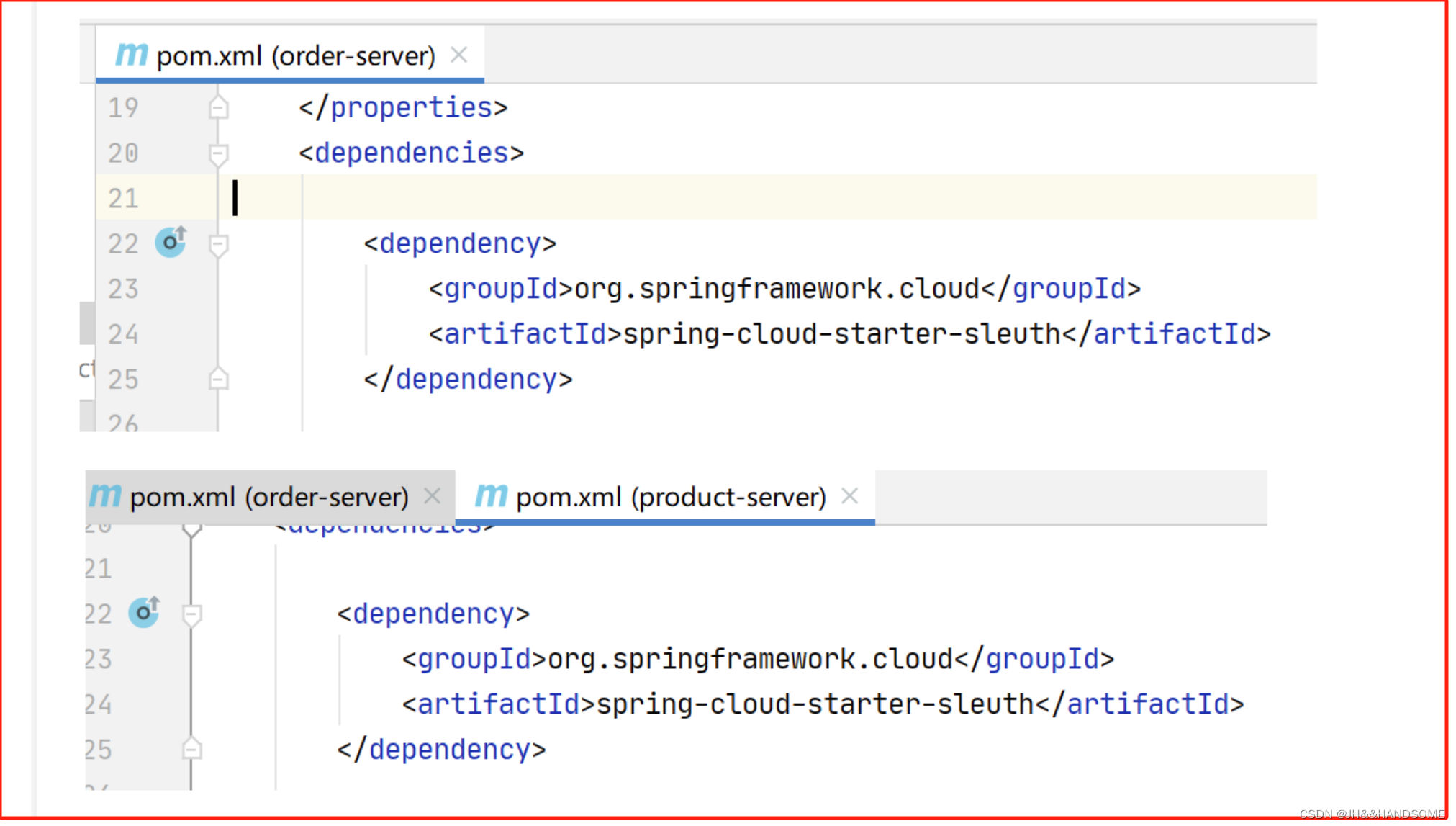Fold the closing properties tag marker at line 19
Viewport: 1456px width, 826px height.
tap(219, 108)
